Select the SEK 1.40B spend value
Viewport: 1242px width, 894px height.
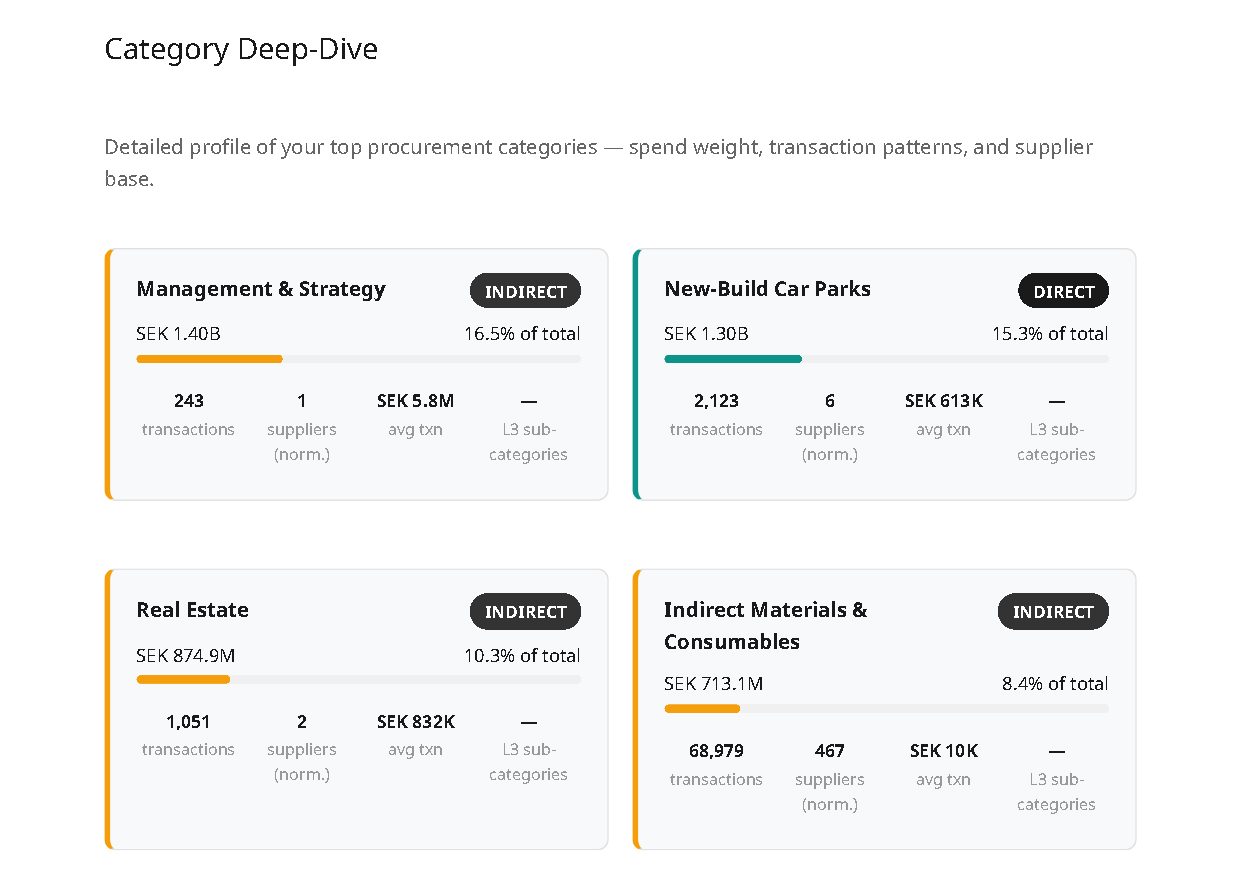pyautogui.click(x=178, y=334)
